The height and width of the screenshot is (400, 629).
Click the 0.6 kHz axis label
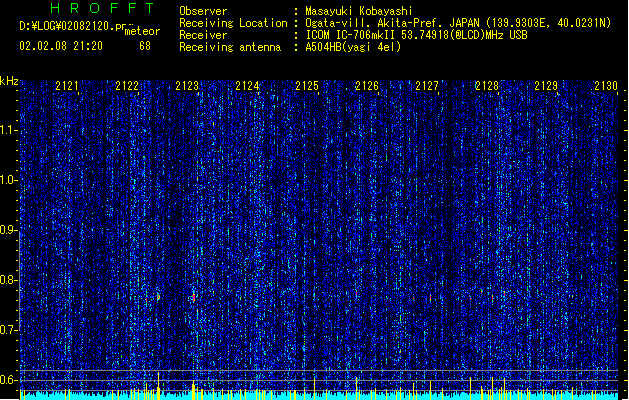coord(8,380)
